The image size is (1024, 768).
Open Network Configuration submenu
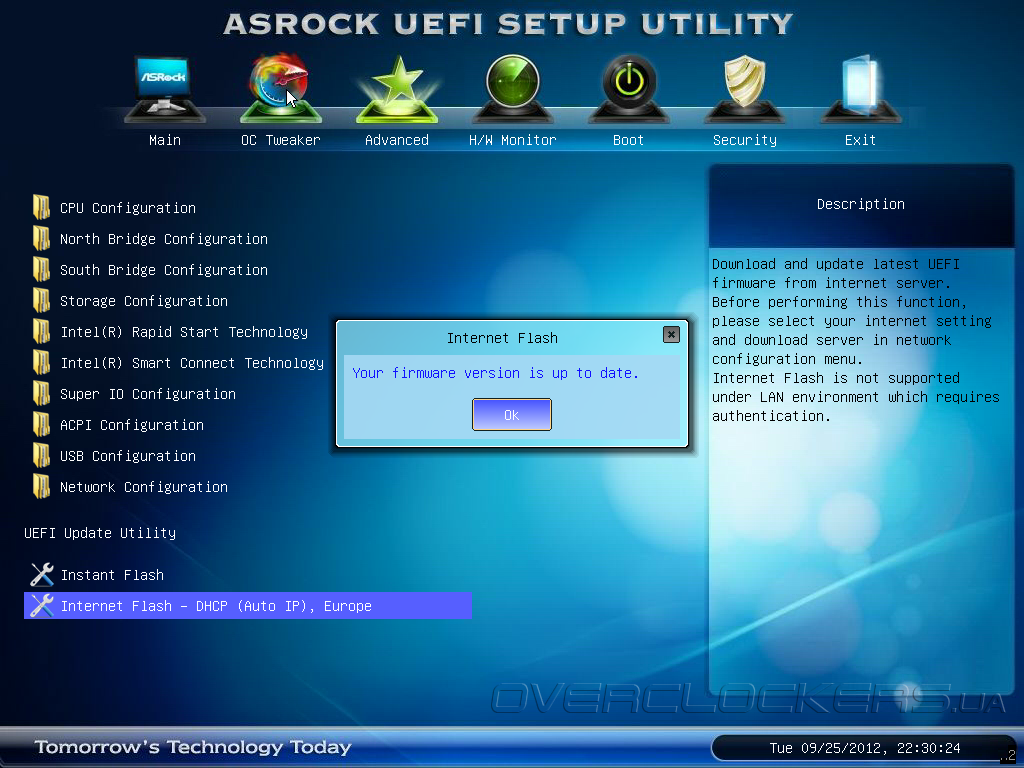(144, 487)
